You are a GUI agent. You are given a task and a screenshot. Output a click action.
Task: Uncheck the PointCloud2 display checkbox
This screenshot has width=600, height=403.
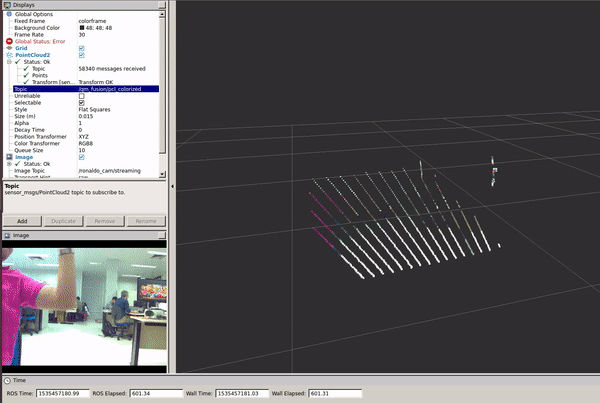pos(82,54)
